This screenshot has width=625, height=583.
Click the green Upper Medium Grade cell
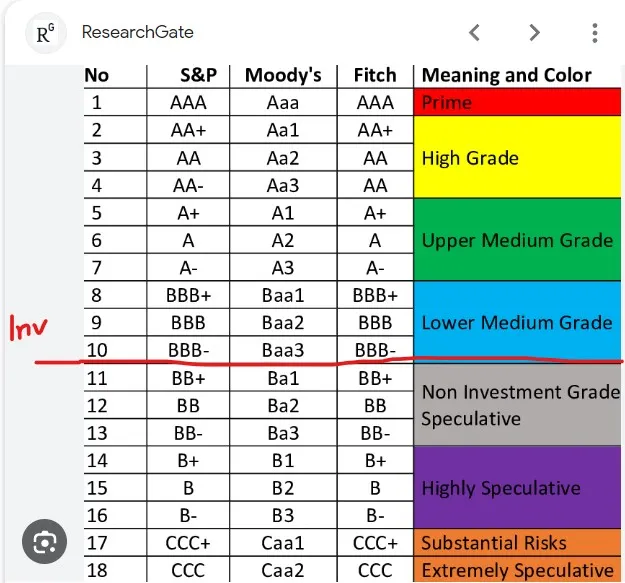517,240
